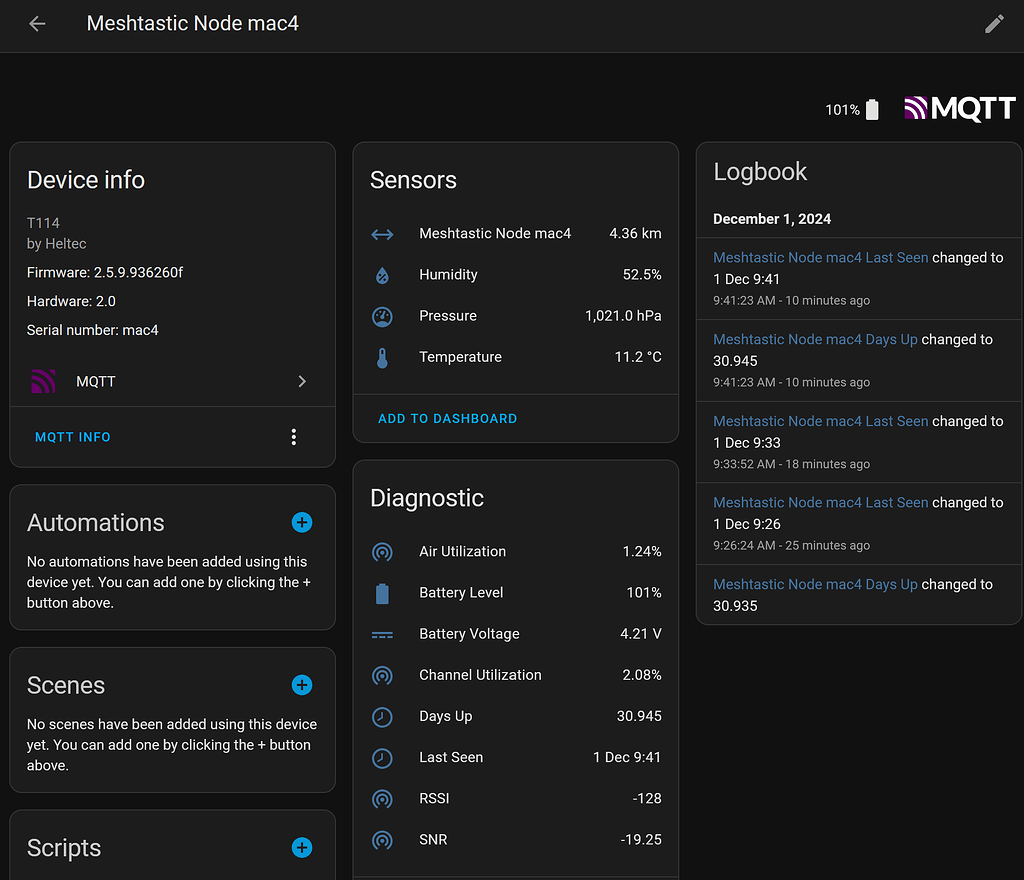Click the thermometer icon next to Temperature
Image resolution: width=1024 pixels, height=880 pixels.
point(383,357)
